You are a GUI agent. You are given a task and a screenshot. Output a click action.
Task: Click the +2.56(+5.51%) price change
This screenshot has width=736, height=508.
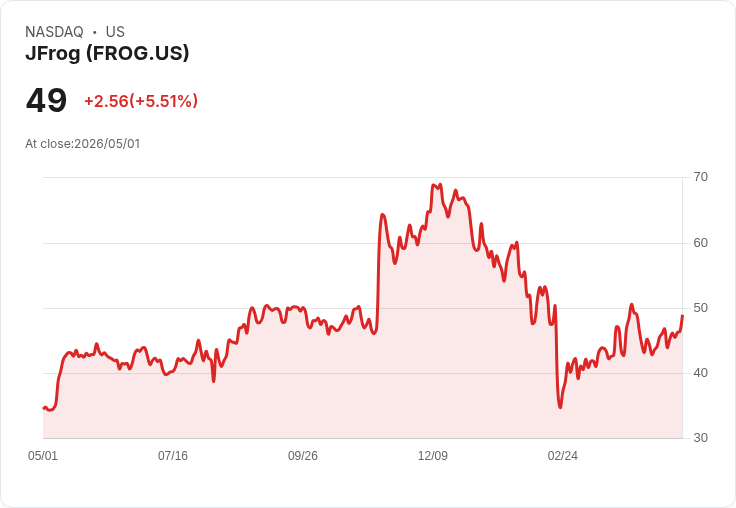click(141, 101)
